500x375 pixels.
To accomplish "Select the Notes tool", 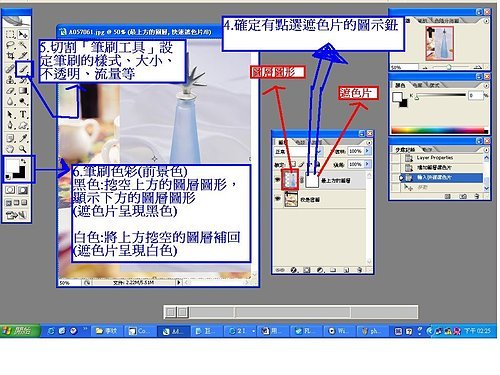I will (x=10, y=138).
